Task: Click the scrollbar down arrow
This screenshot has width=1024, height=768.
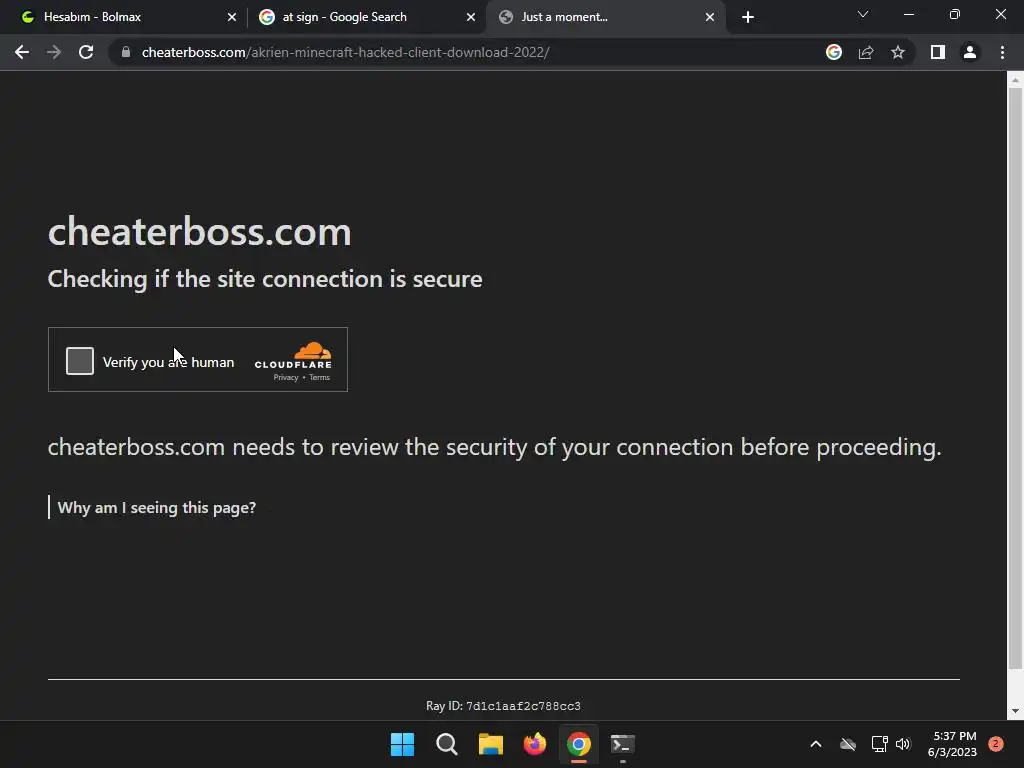Action: pos(1015,711)
